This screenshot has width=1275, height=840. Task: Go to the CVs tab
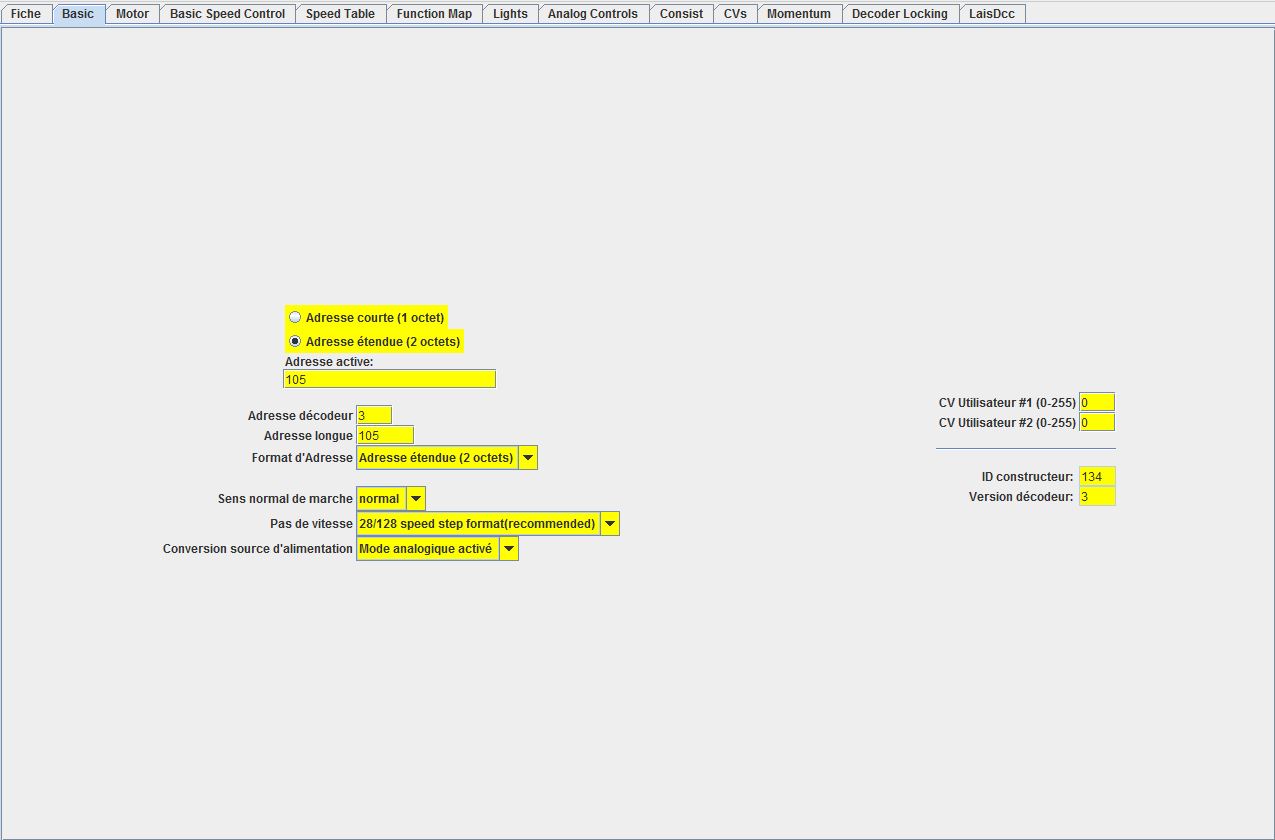pyautogui.click(x=735, y=14)
